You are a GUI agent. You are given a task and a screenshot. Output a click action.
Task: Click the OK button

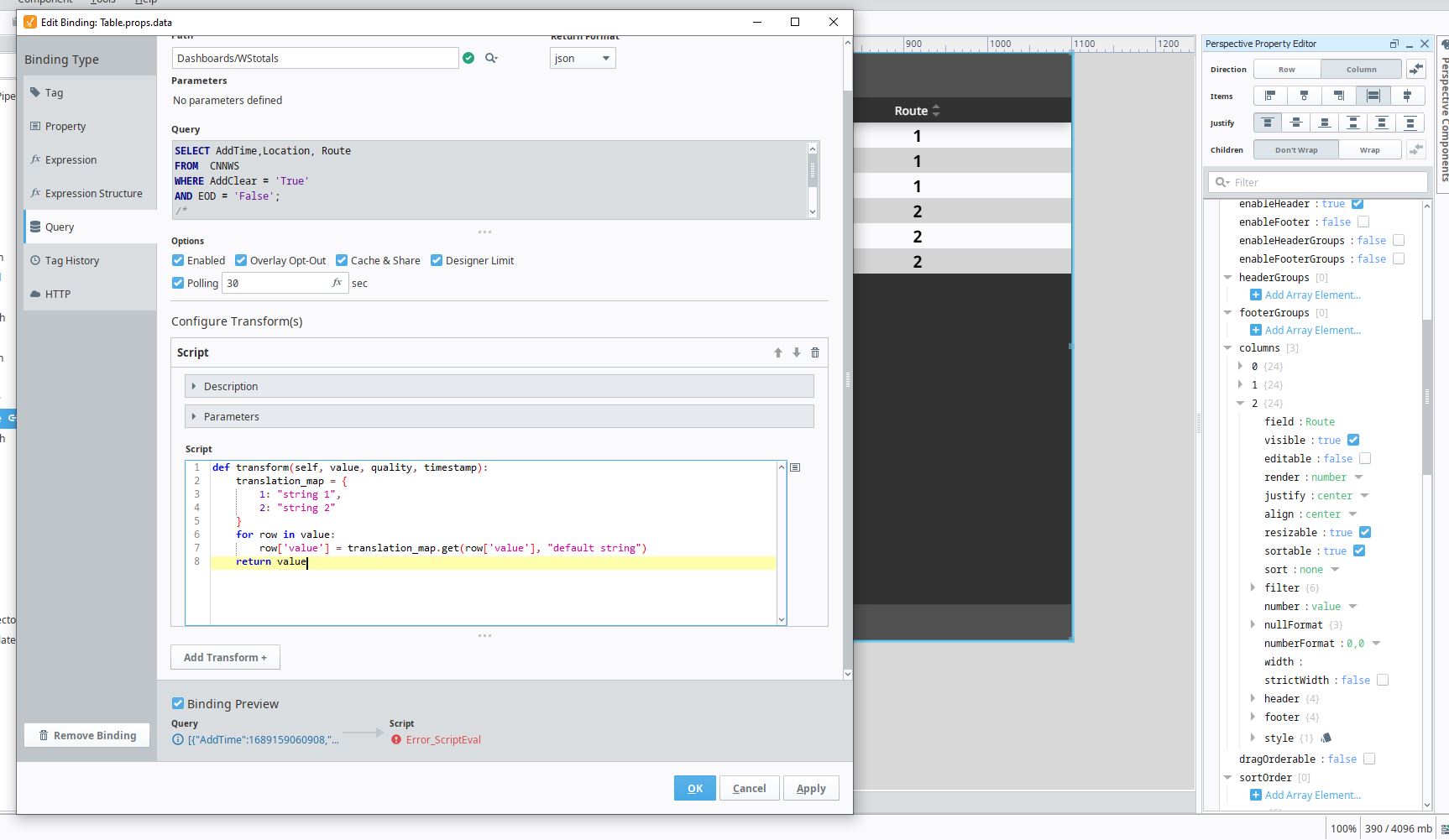pyautogui.click(x=695, y=788)
